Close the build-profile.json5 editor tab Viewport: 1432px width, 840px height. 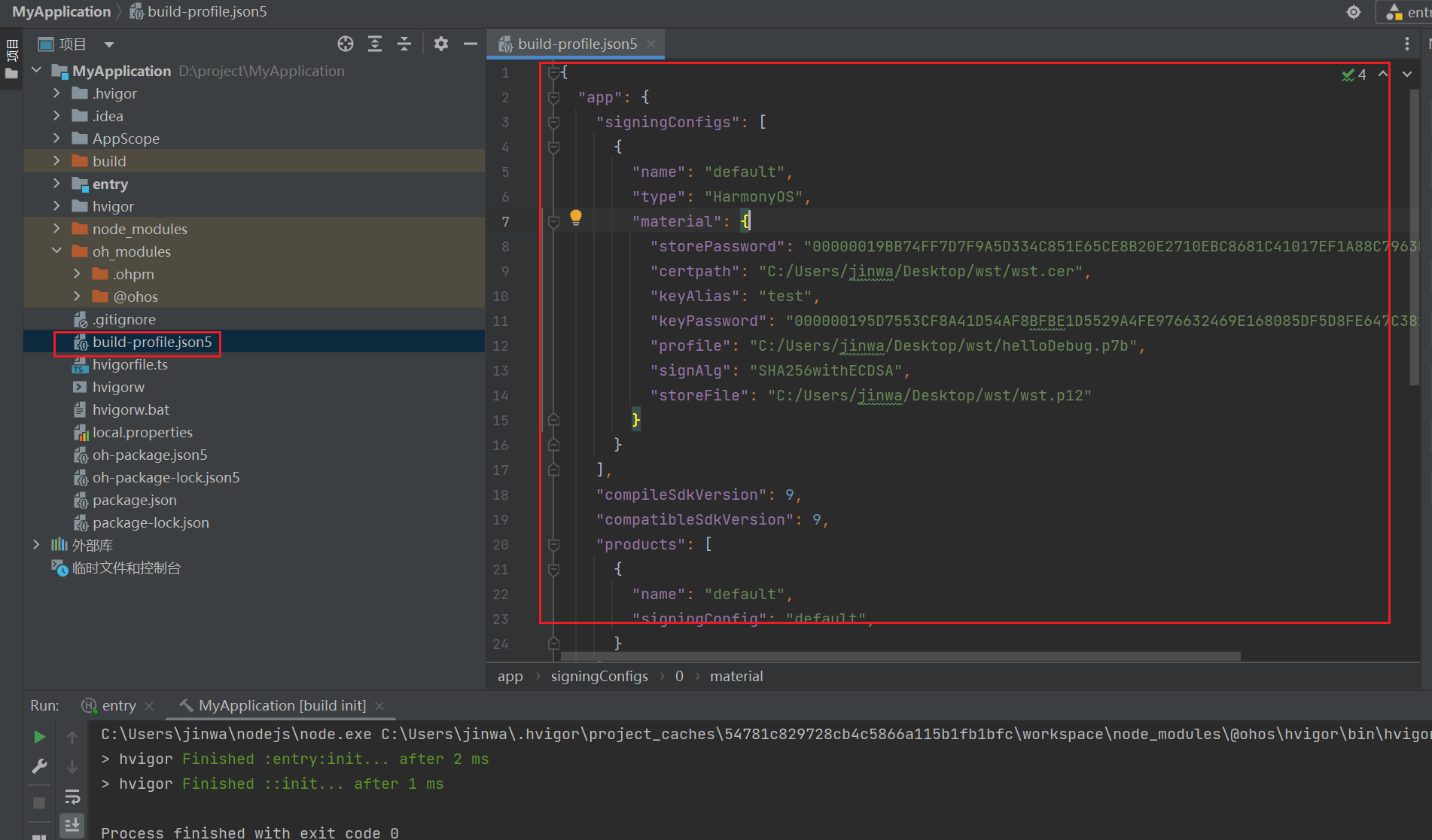651,44
